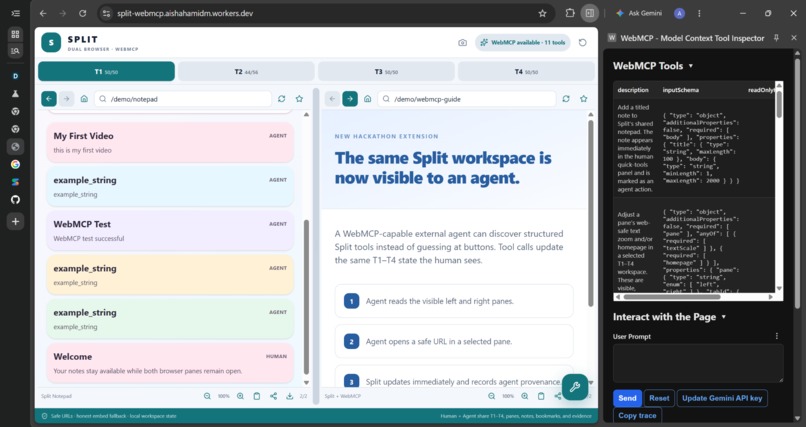Open the floating wrench quick-tools button
The height and width of the screenshot is (427, 806).
coord(575,387)
